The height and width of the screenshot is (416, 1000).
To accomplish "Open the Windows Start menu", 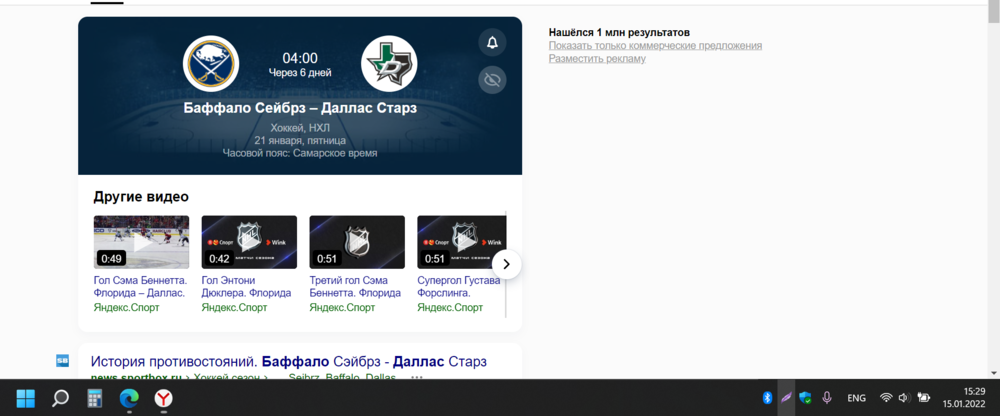I will (26, 398).
